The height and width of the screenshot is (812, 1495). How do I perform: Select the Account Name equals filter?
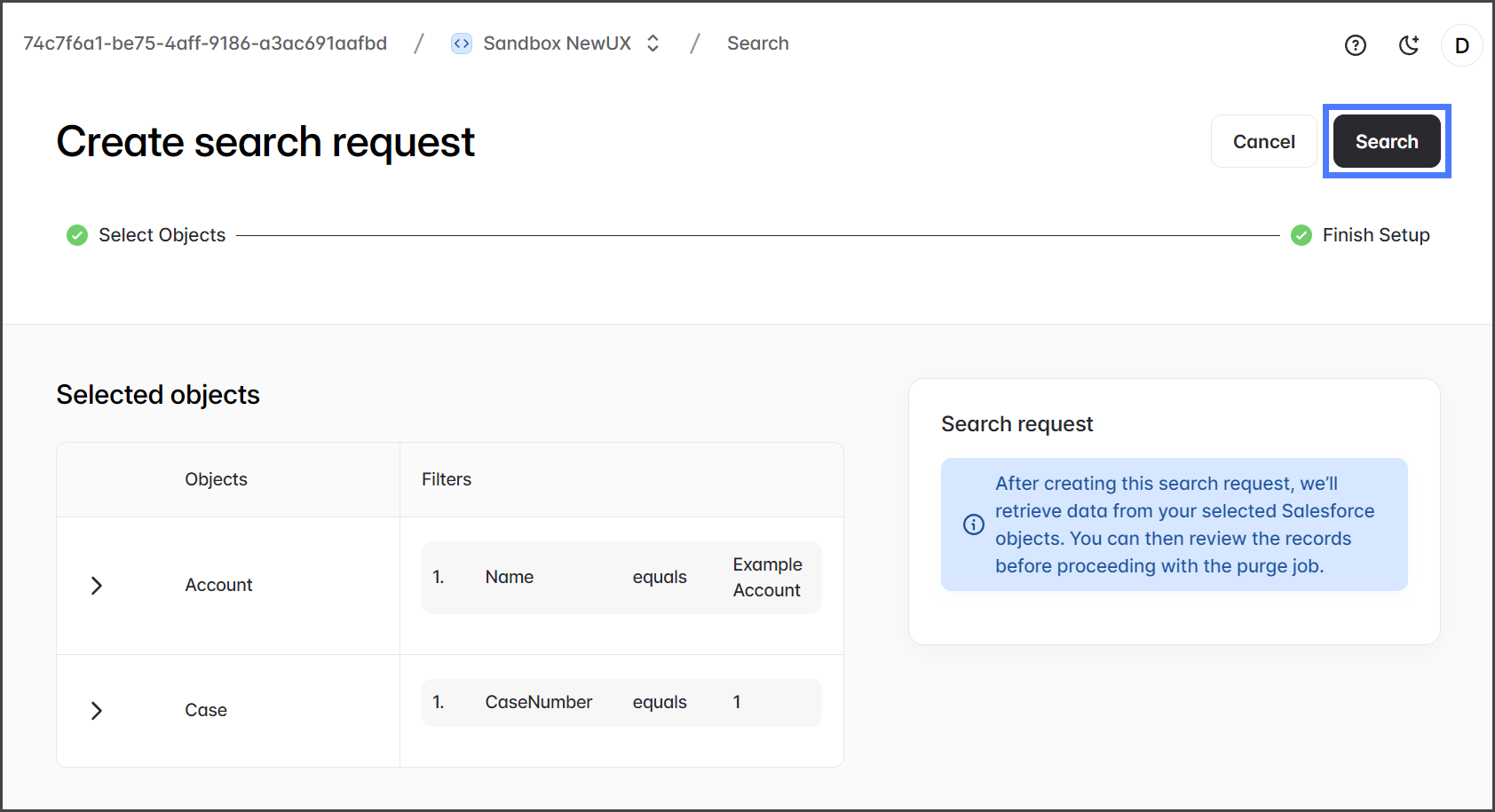pyautogui.click(x=621, y=578)
